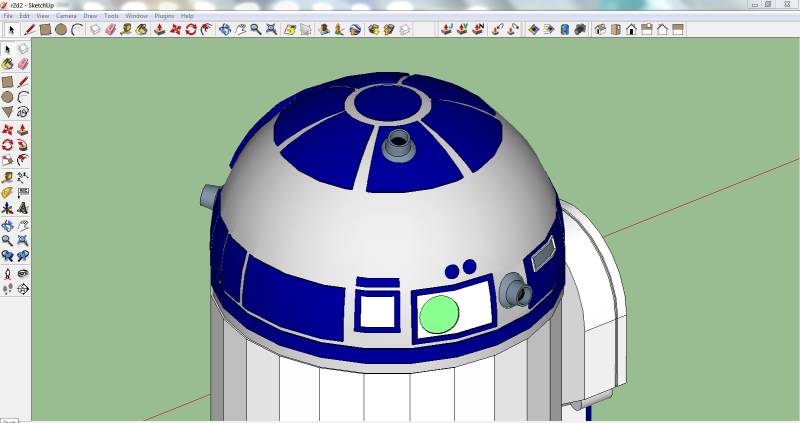Select Paint Bucket in left tool palette
The width and height of the screenshot is (800, 423).
click(7, 64)
